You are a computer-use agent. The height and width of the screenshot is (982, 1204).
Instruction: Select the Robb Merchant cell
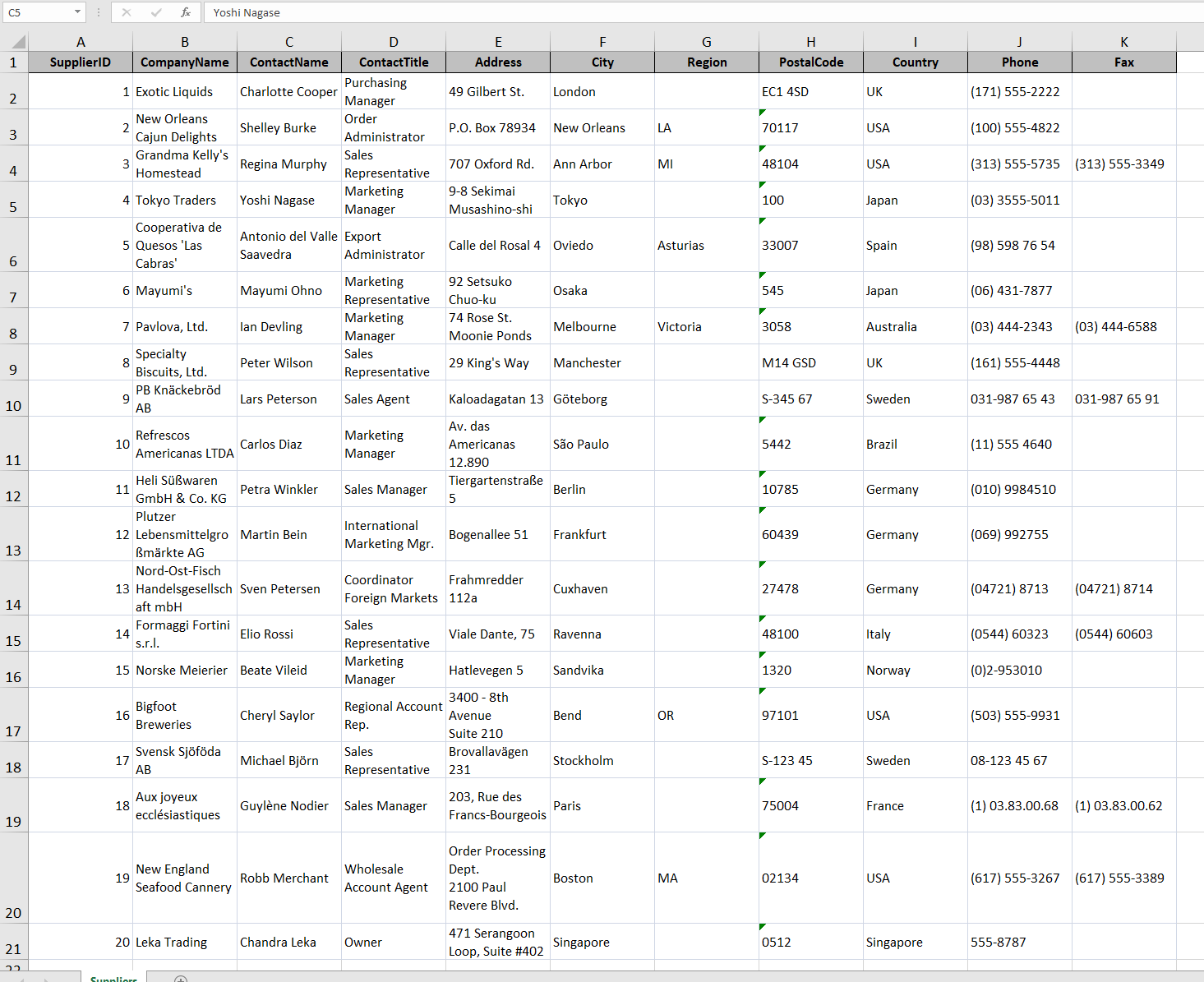(x=289, y=878)
